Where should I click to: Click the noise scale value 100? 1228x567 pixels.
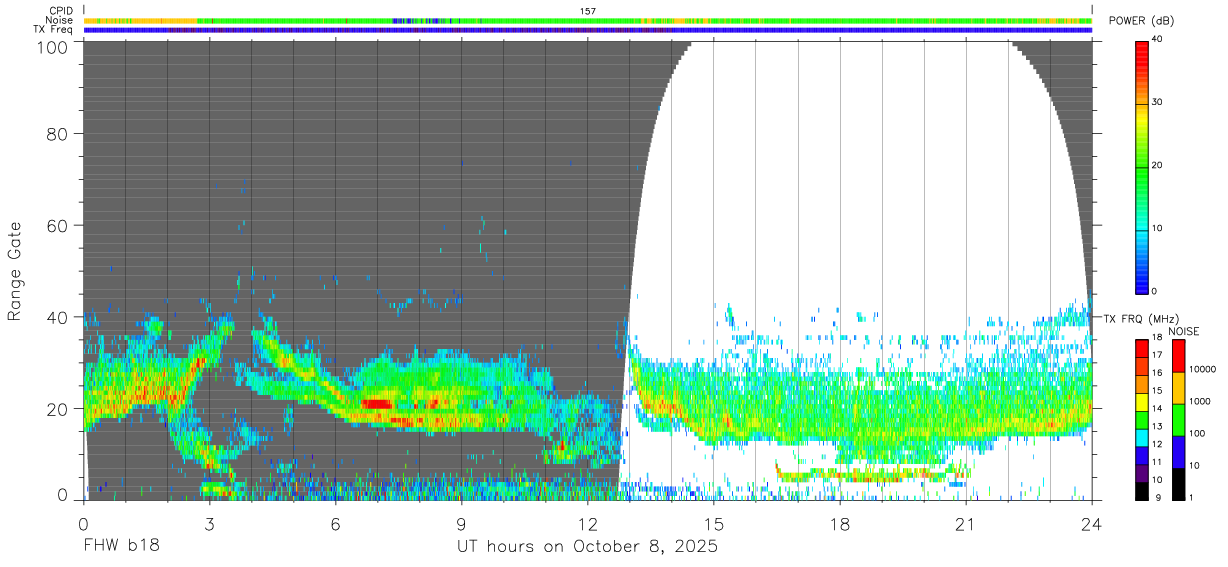point(1197,433)
